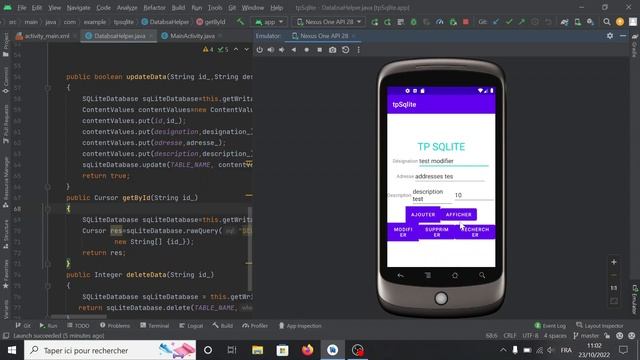Click the red Stop app button
The height and width of the screenshot is (360, 640).
tap(466, 22)
